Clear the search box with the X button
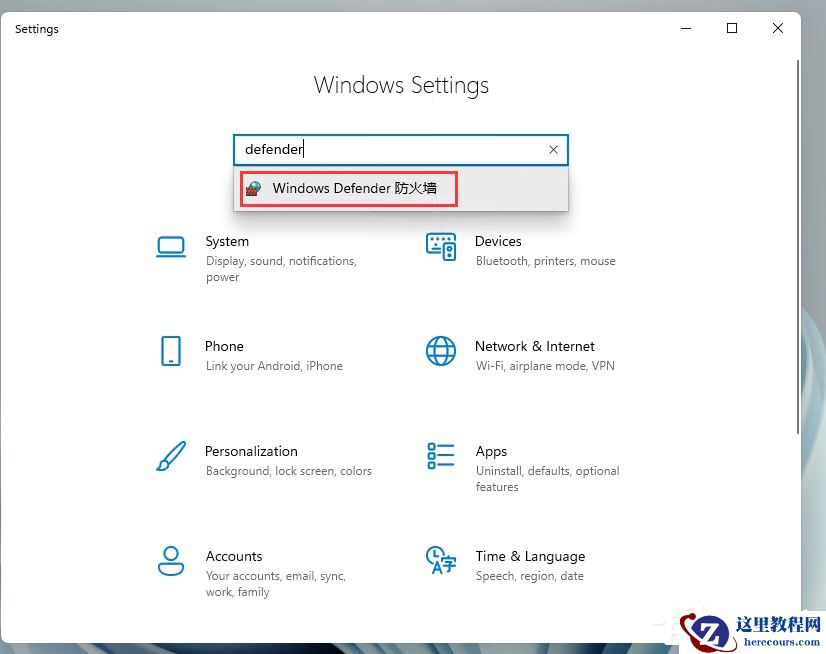This screenshot has width=826, height=654. click(x=553, y=150)
